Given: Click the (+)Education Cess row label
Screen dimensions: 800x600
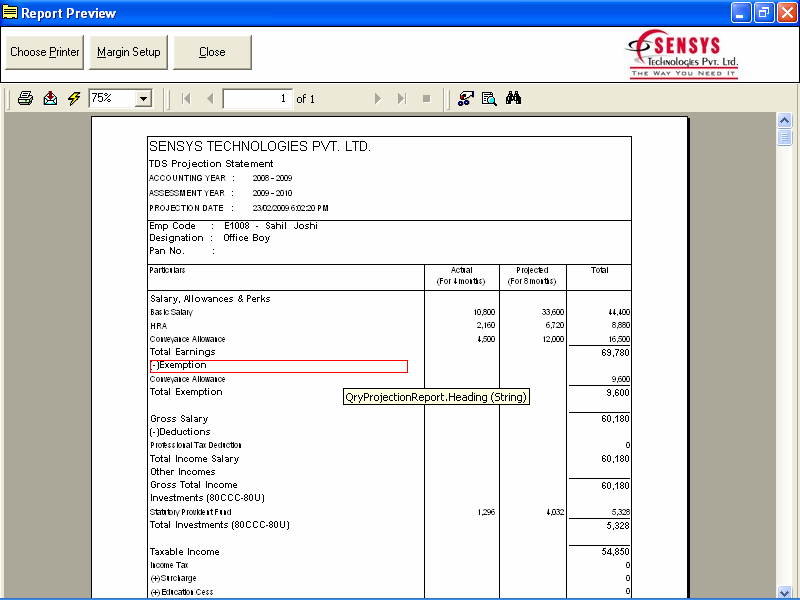Looking at the screenshot, I should tap(182, 592).
